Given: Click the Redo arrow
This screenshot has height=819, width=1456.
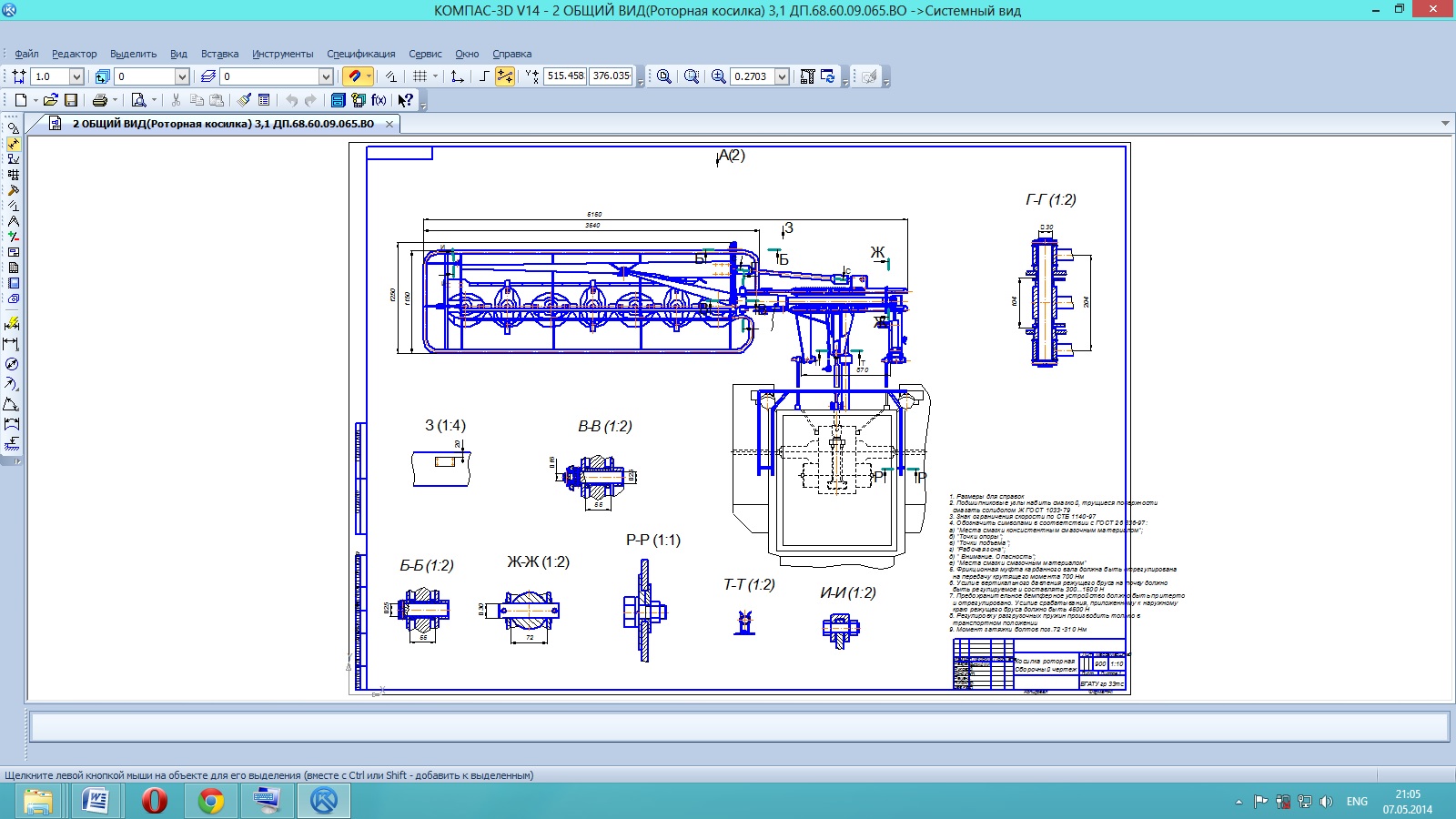Looking at the screenshot, I should (310, 100).
